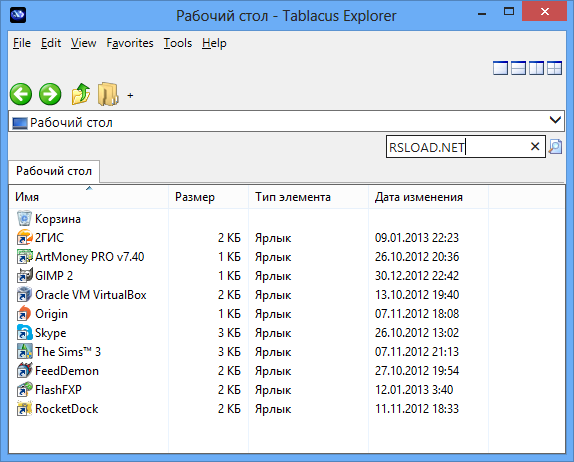
Task: Click Ярлык type in the RocketDock row
Action: (x=273, y=409)
